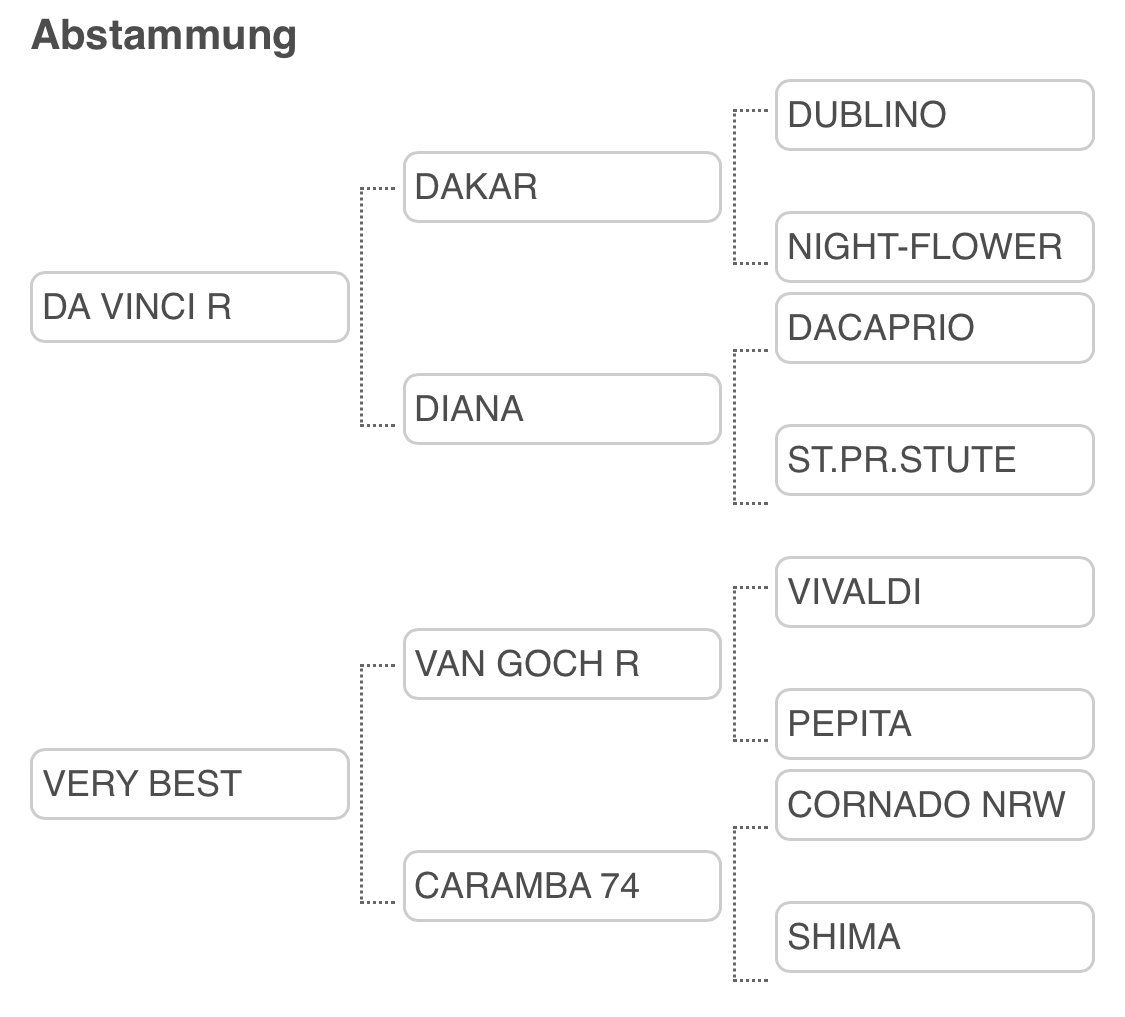The height and width of the screenshot is (1017, 1125).
Task: Select the DIANA pedigree box
Action: coord(561,409)
